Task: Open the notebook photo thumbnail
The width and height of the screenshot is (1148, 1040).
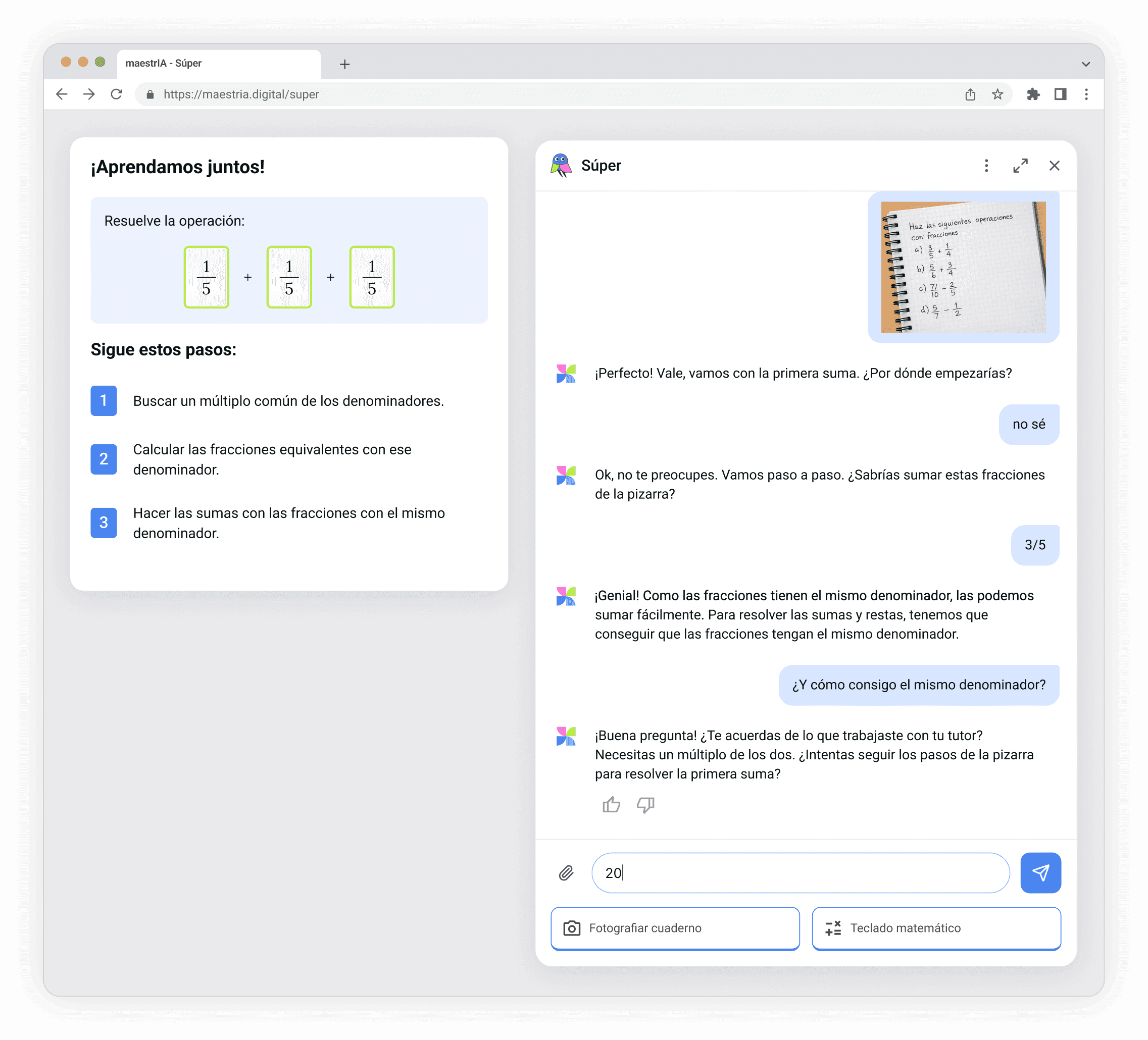Action: [x=964, y=267]
